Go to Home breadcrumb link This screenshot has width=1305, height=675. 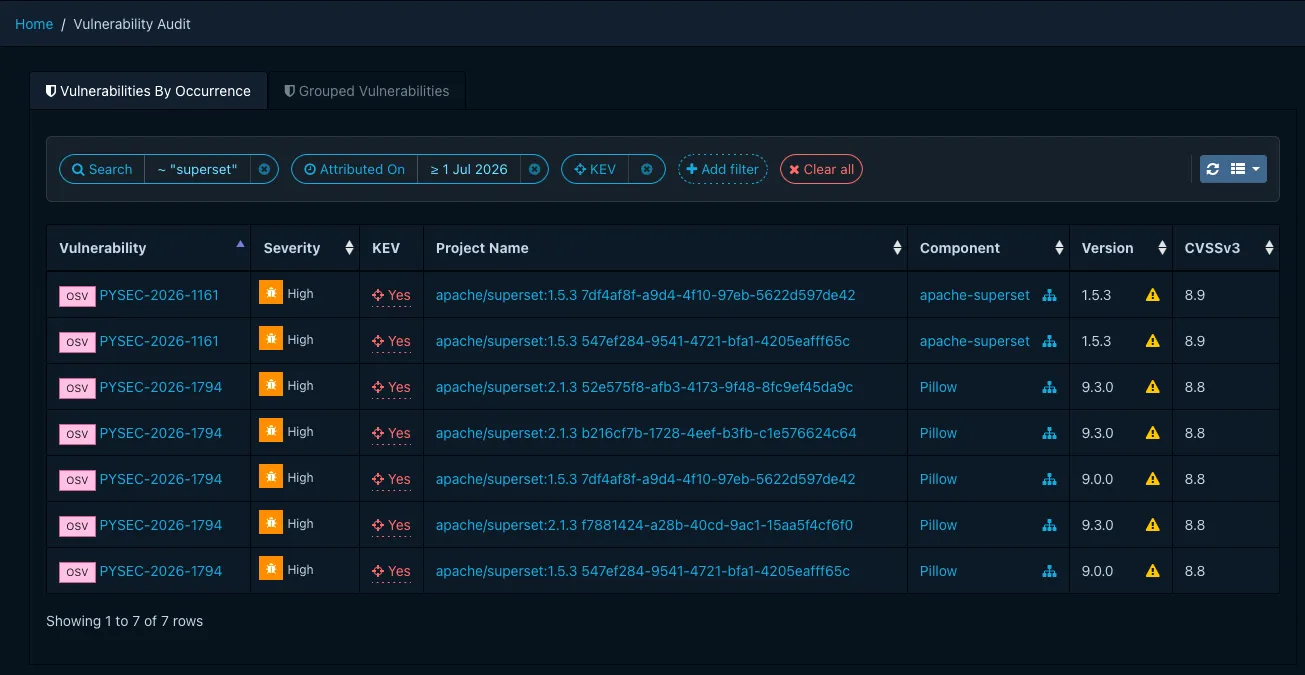pyautogui.click(x=34, y=24)
